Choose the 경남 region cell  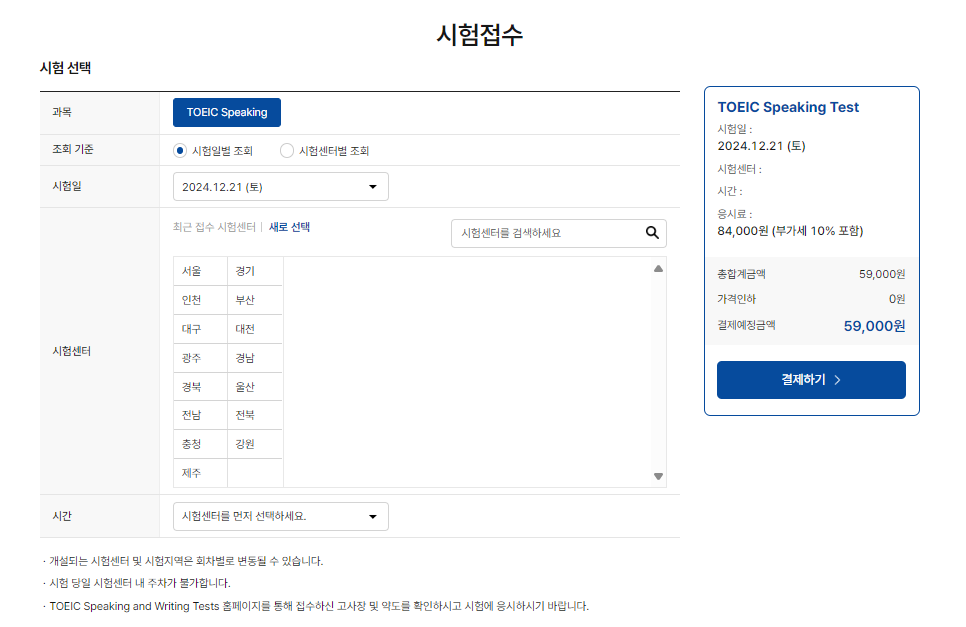pyautogui.click(x=254, y=358)
